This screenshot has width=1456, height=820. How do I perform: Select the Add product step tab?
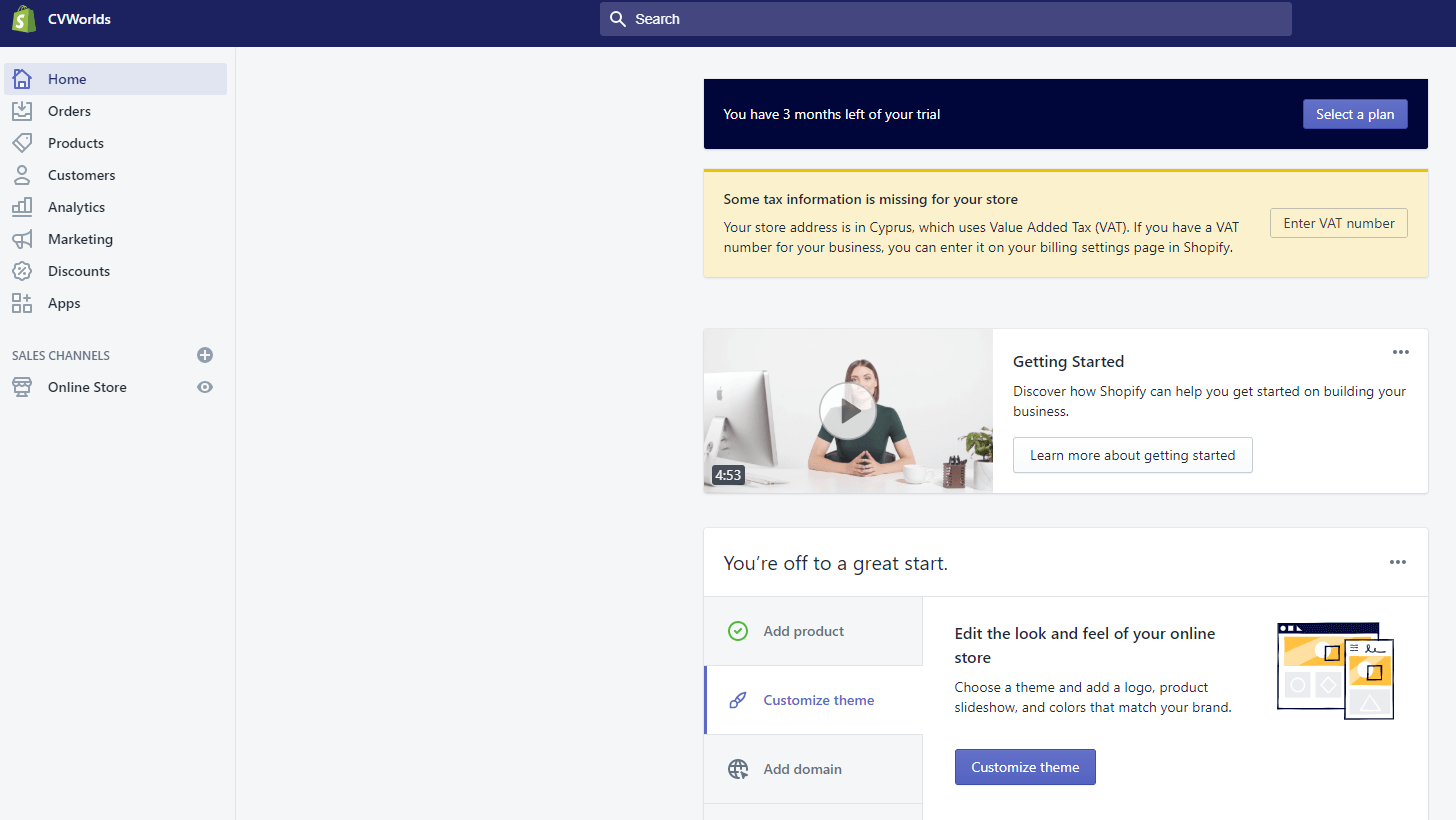[813, 631]
